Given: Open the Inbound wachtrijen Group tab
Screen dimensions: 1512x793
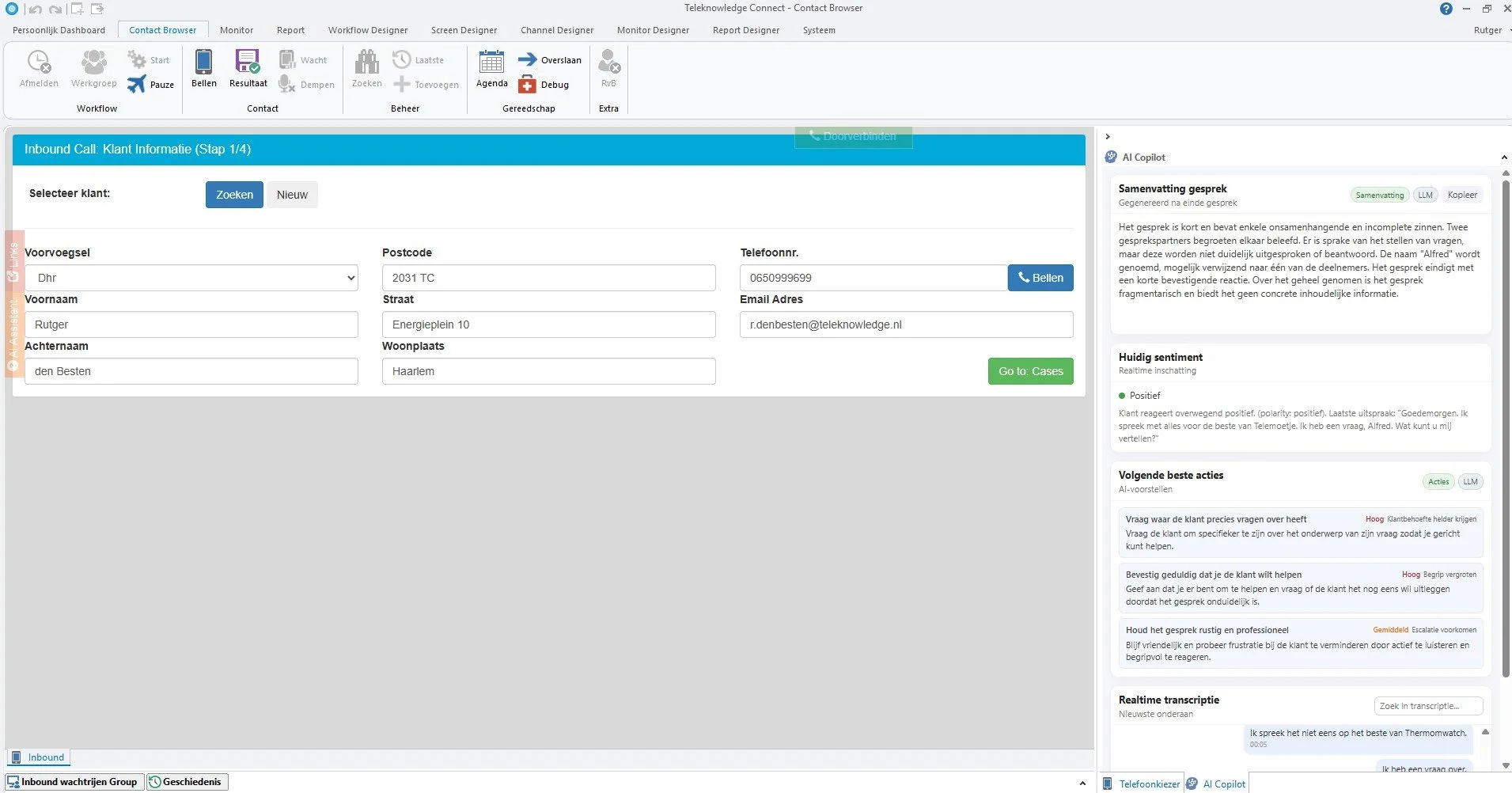Looking at the screenshot, I should pyautogui.click(x=73, y=782).
